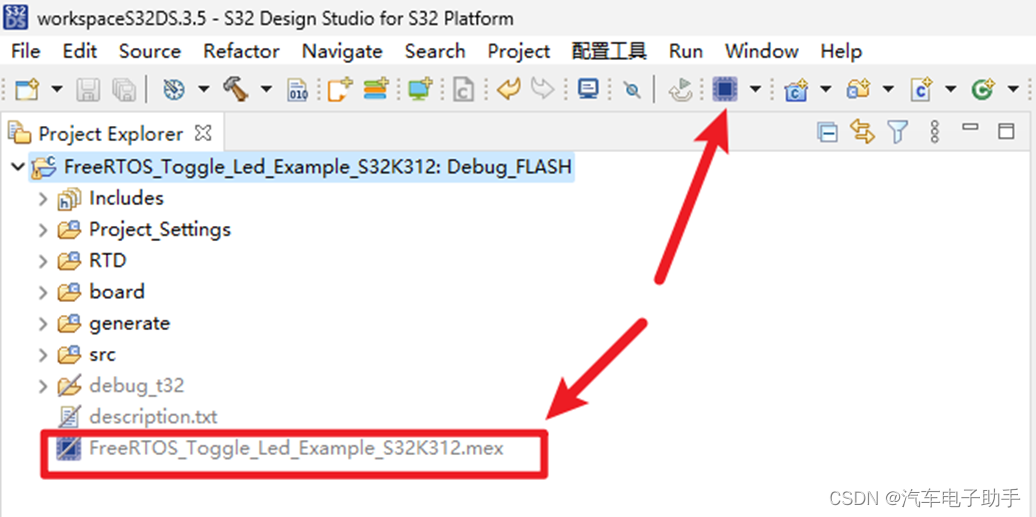Open dropdown beside new C project icon

pos(826,89)
